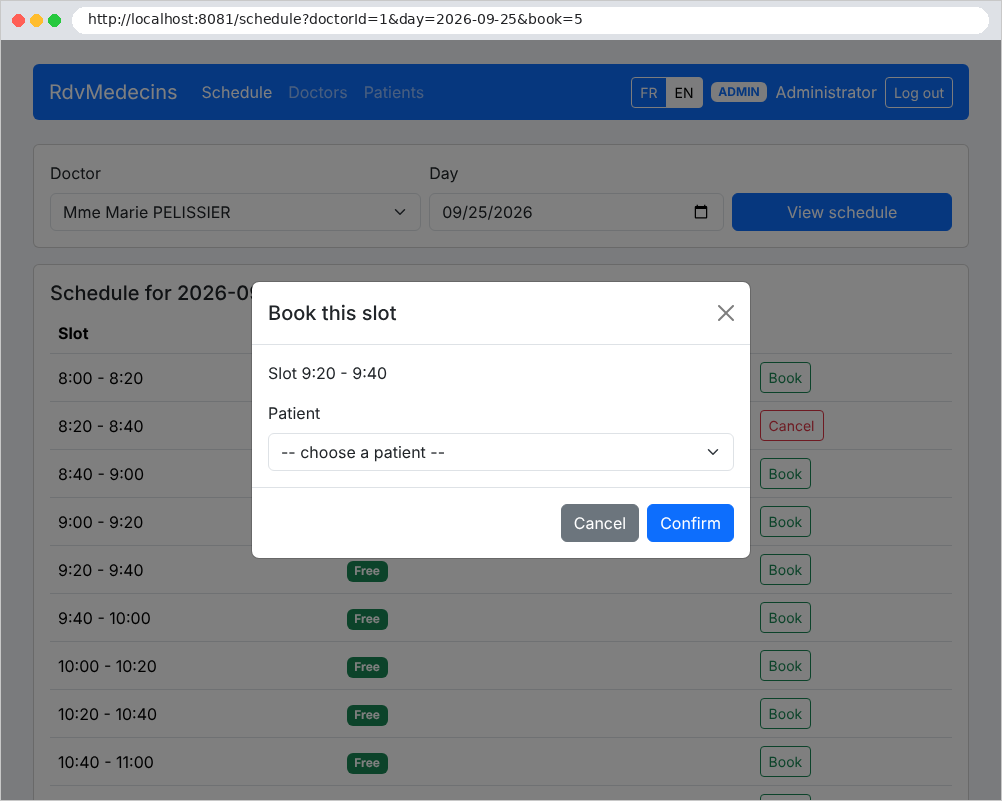Cancel the 8:20 - 8:40 appointment

point(791,426)
